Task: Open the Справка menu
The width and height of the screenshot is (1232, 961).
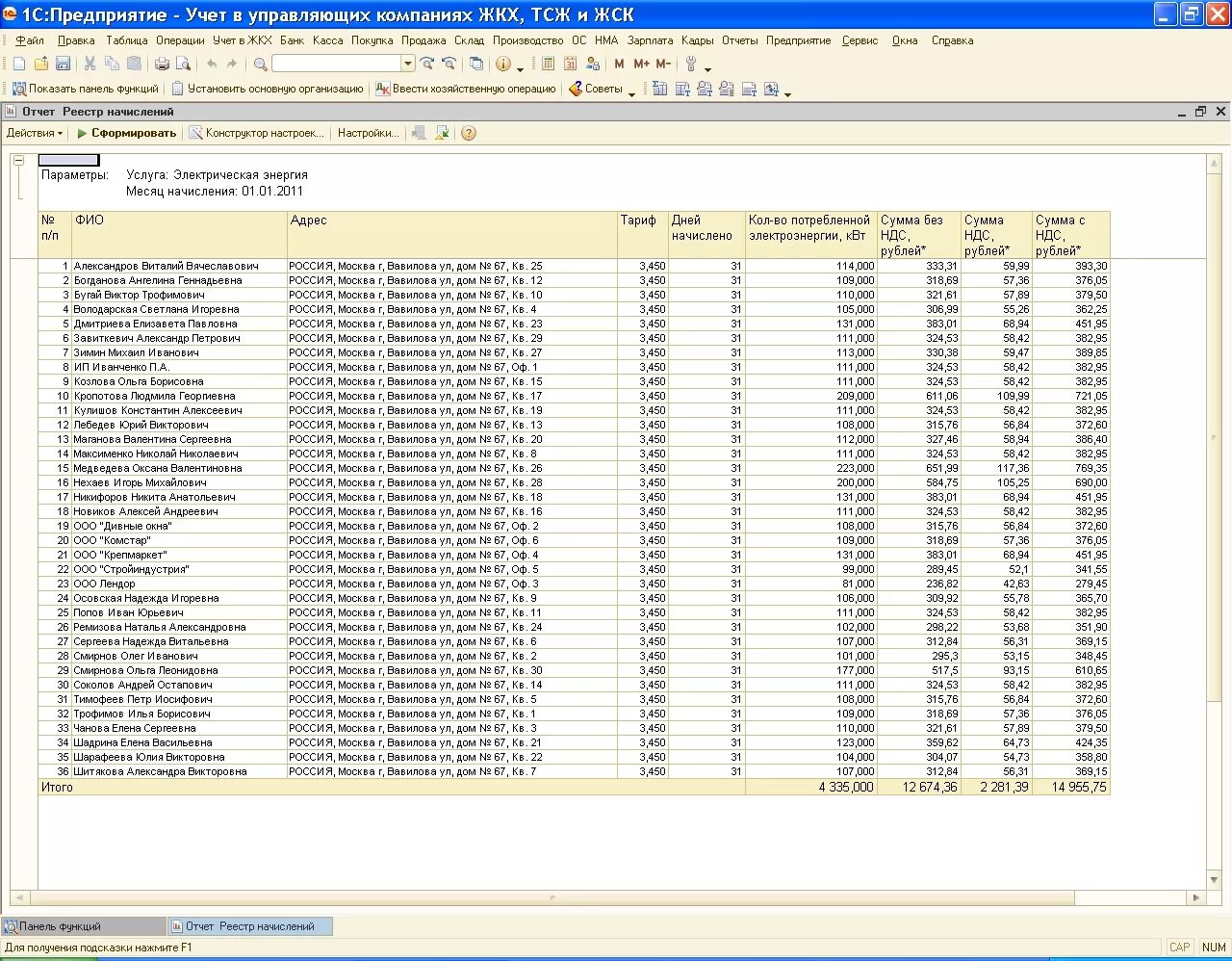Action: tap(952, 40)
